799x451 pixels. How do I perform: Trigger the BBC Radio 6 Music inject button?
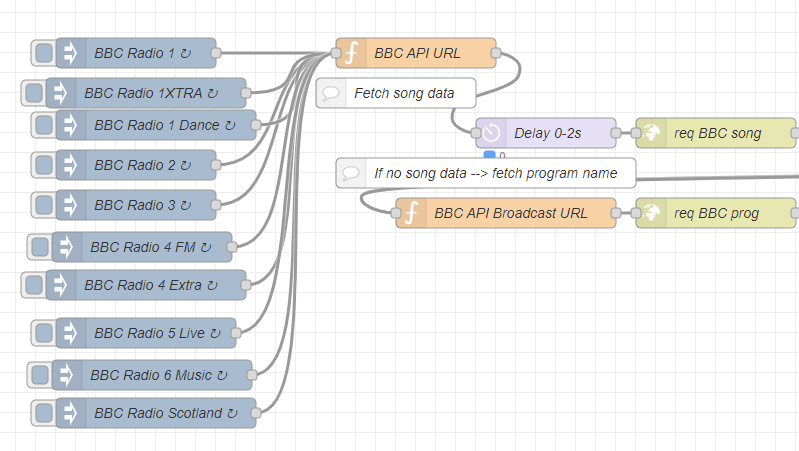tap(40, 375)
